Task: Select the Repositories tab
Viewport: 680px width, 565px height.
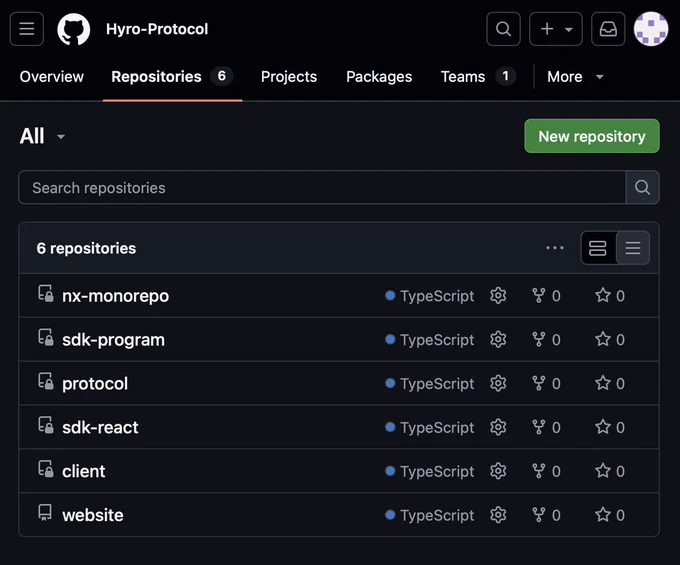Action: point(172,77)
